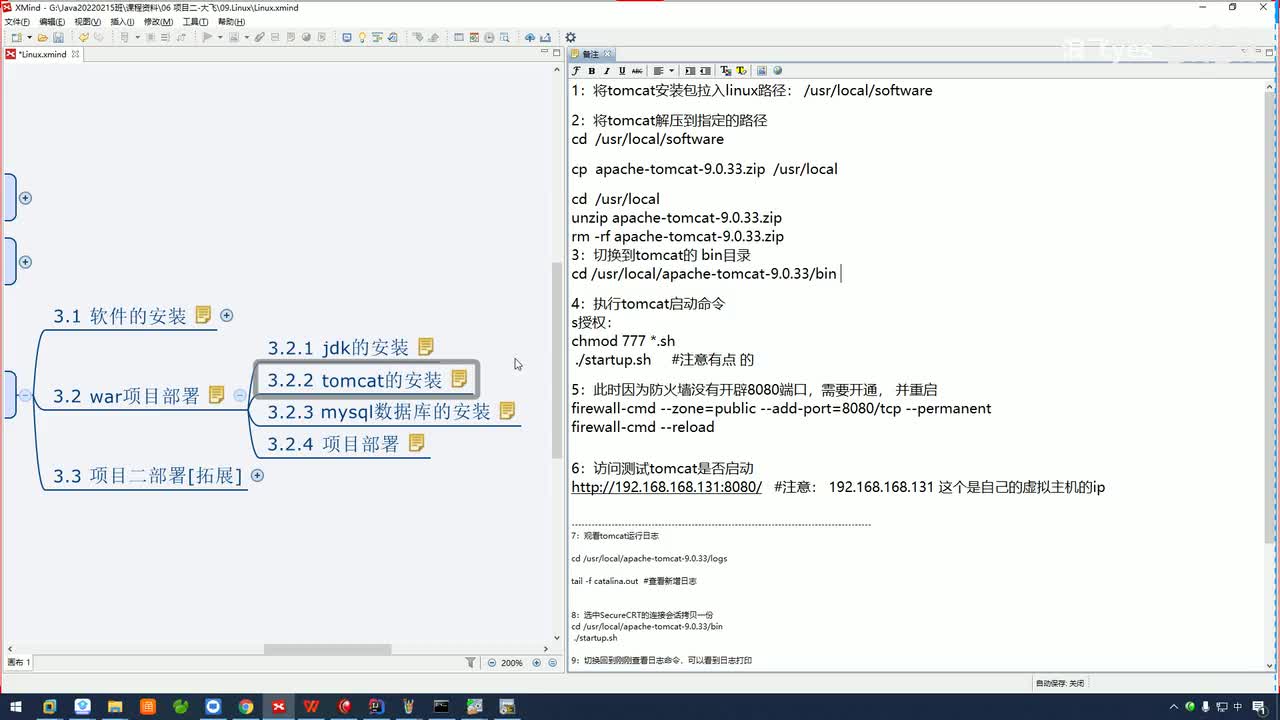Open the 帮助(H) menu
Viewport: 1280px width, 720px height.
[231, 21]
